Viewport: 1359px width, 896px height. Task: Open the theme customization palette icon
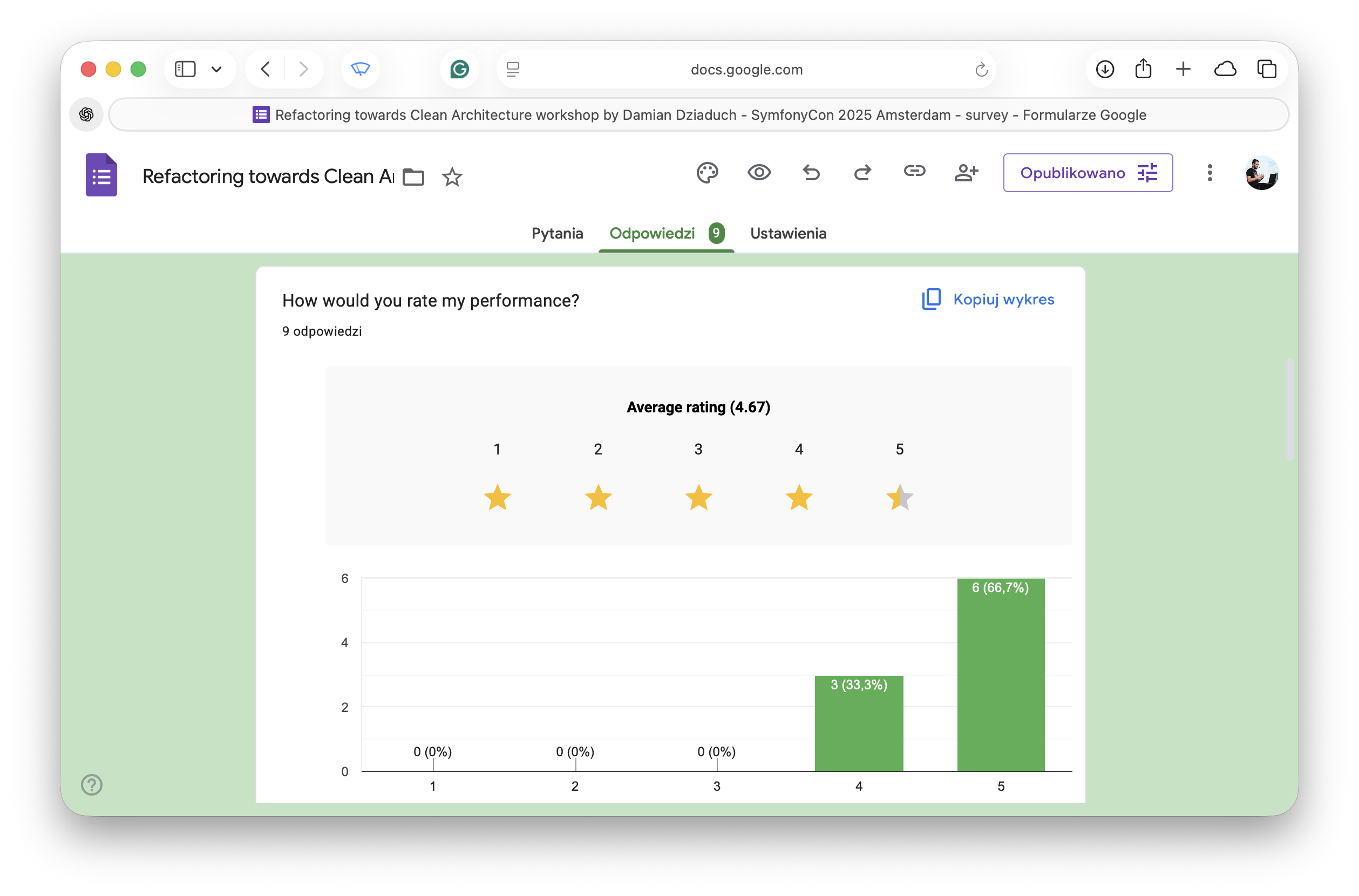[x=706, y=173]
